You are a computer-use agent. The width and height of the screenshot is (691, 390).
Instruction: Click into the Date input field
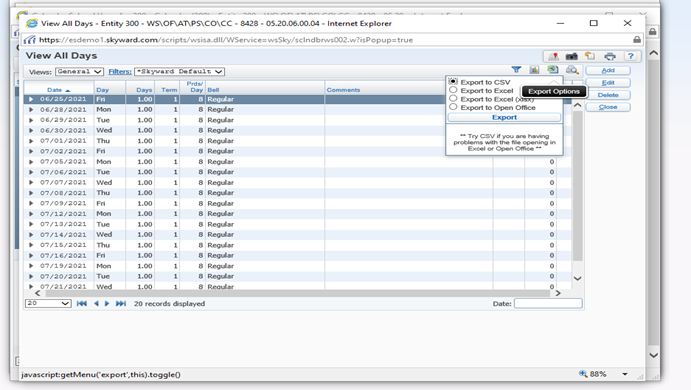click(x=548, y=303)
